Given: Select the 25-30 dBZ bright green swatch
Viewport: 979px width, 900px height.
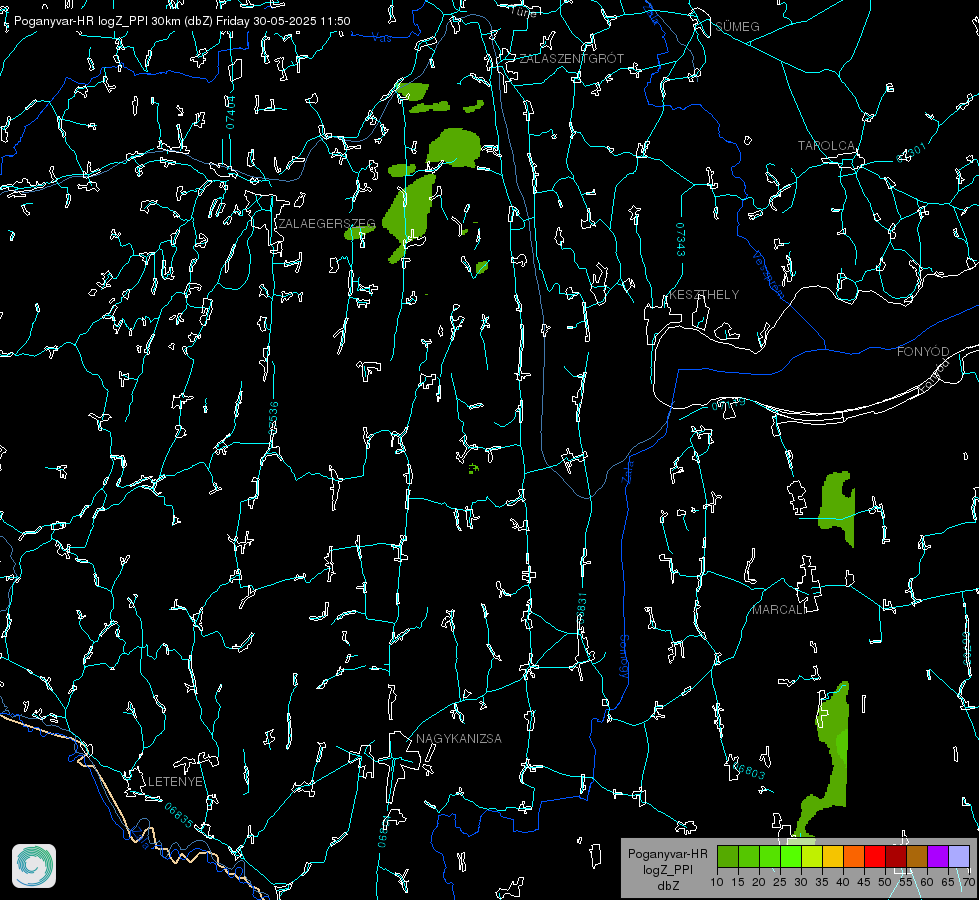Looking at the screenshot, I should (x=791, y=856).
